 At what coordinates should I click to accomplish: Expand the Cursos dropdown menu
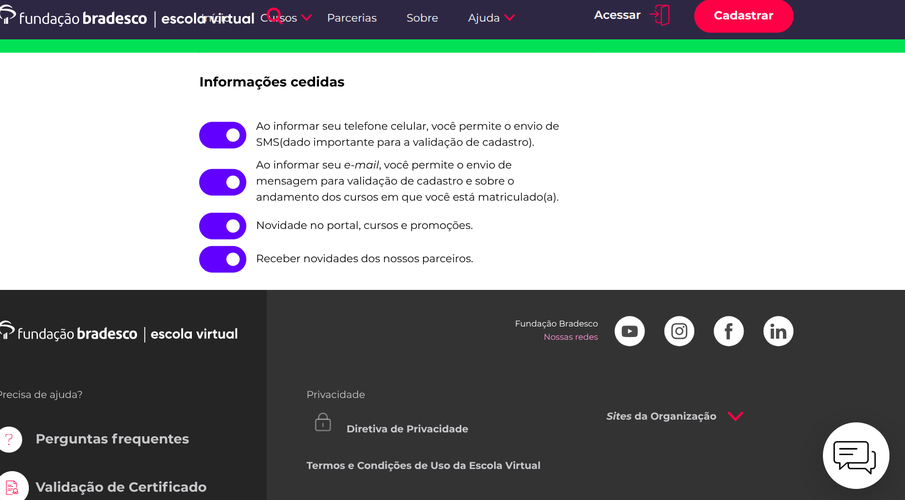286,18
